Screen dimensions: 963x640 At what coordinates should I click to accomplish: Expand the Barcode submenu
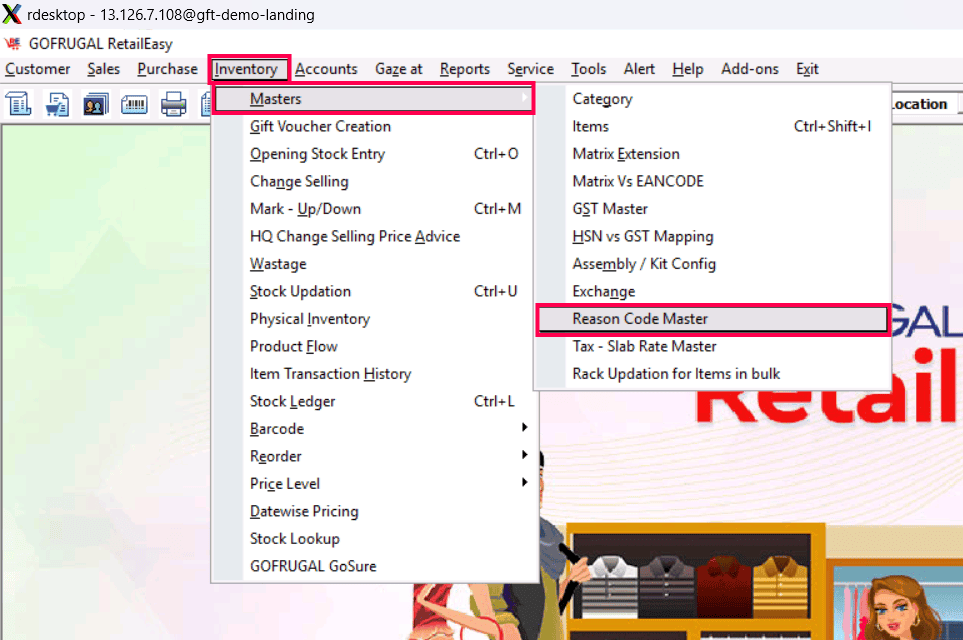[x=374, y=429]
